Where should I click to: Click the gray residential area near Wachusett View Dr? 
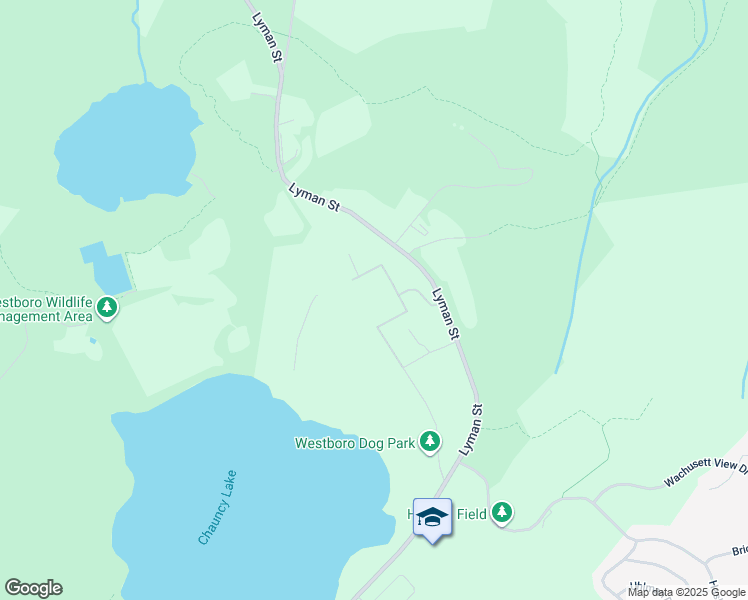(682, 548)
